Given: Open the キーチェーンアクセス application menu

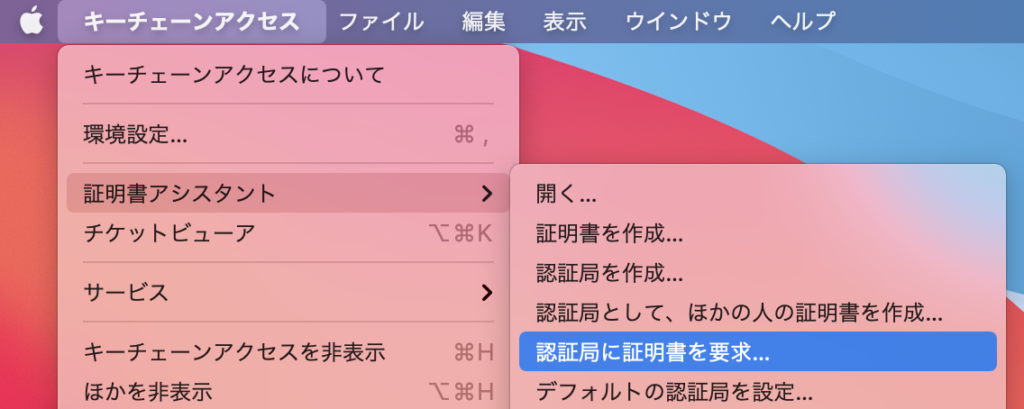Looking at the screenshot, I should pos(192,20).
